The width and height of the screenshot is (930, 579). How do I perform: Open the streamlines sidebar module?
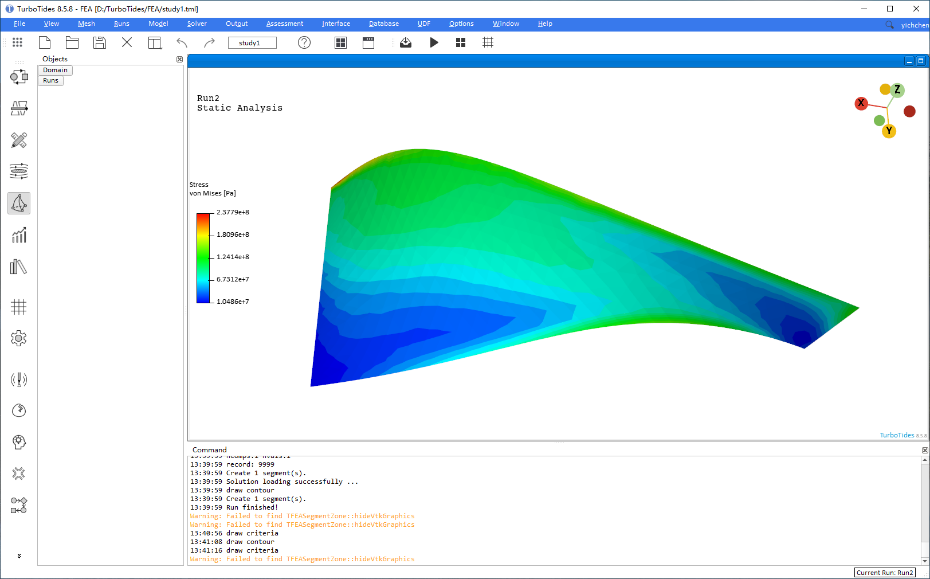point(19,171)
